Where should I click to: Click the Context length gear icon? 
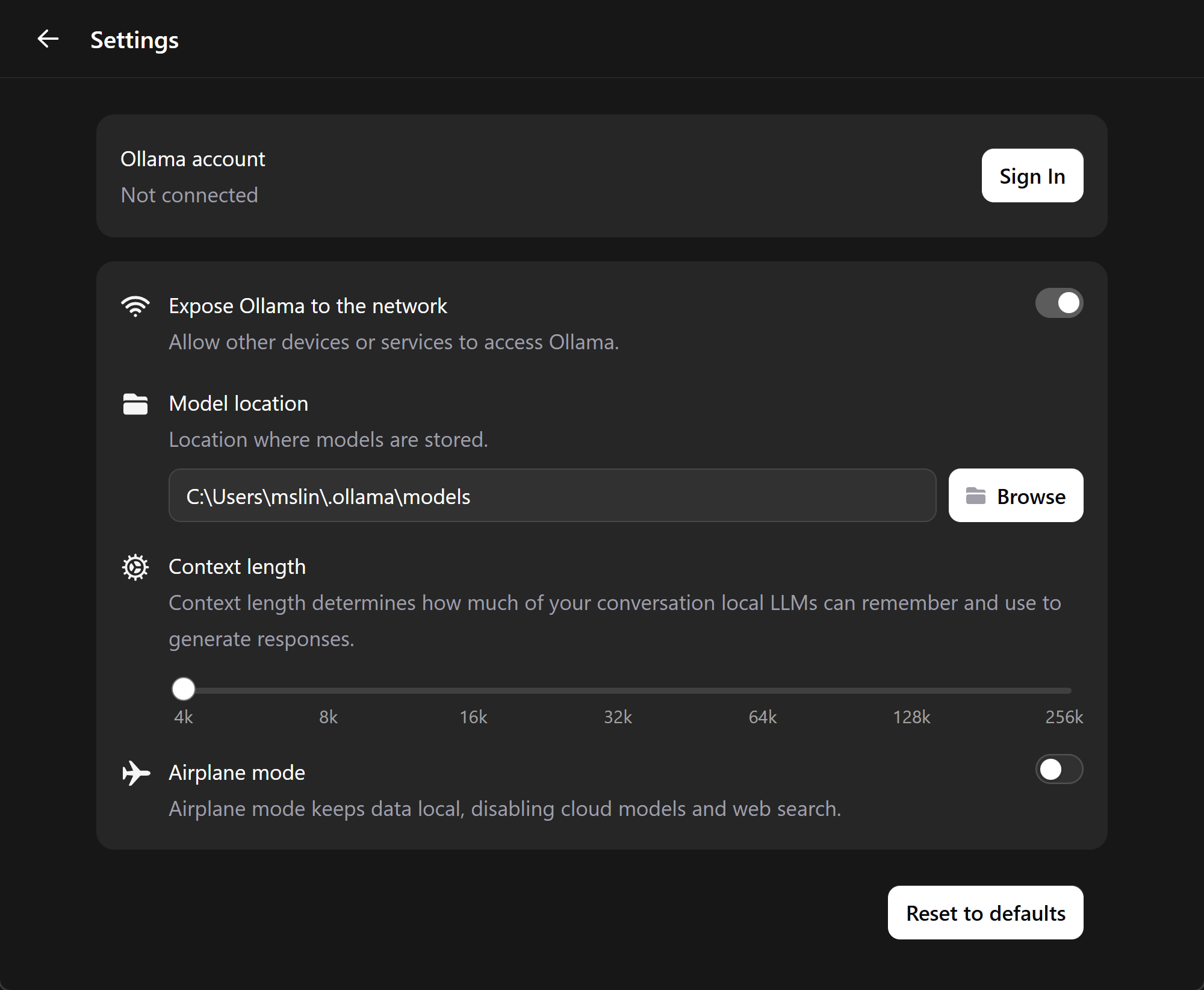point(135,567)
